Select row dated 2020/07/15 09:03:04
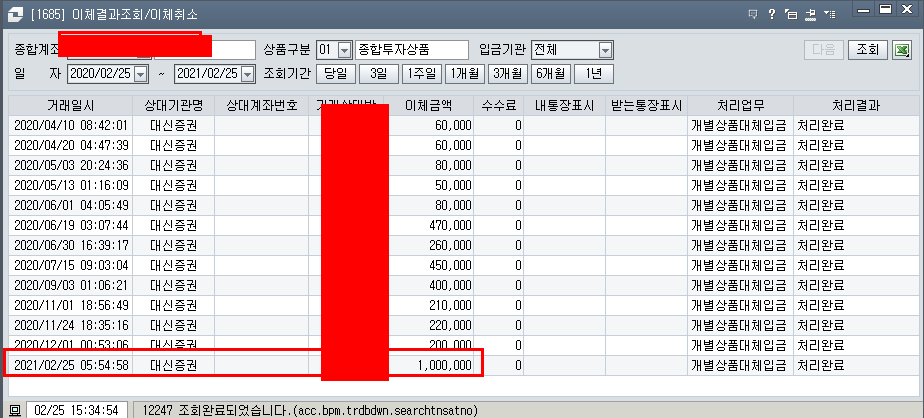This screenshot has width=924, height=418. [464, 266]
